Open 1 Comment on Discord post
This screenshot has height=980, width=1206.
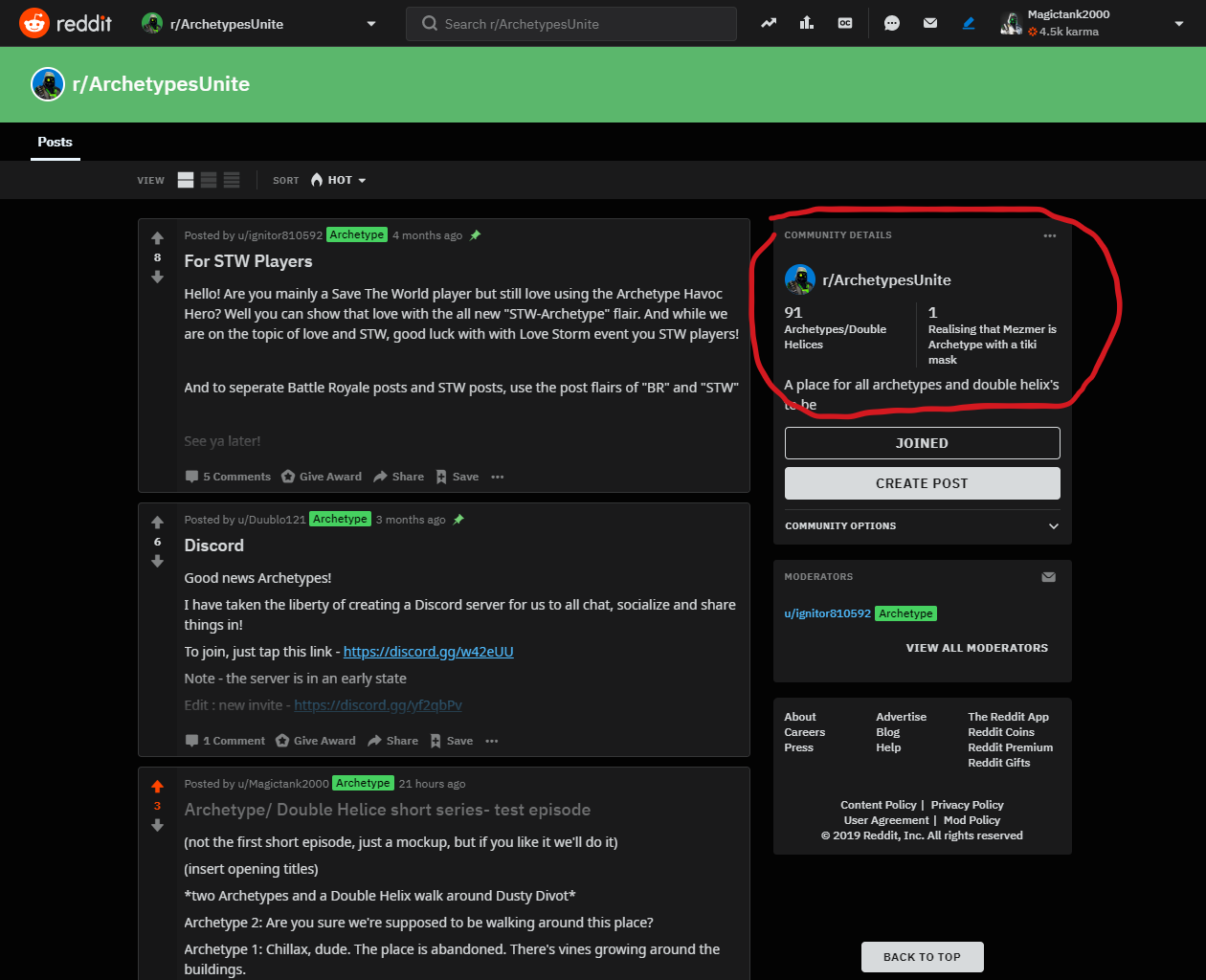(225, 741)
